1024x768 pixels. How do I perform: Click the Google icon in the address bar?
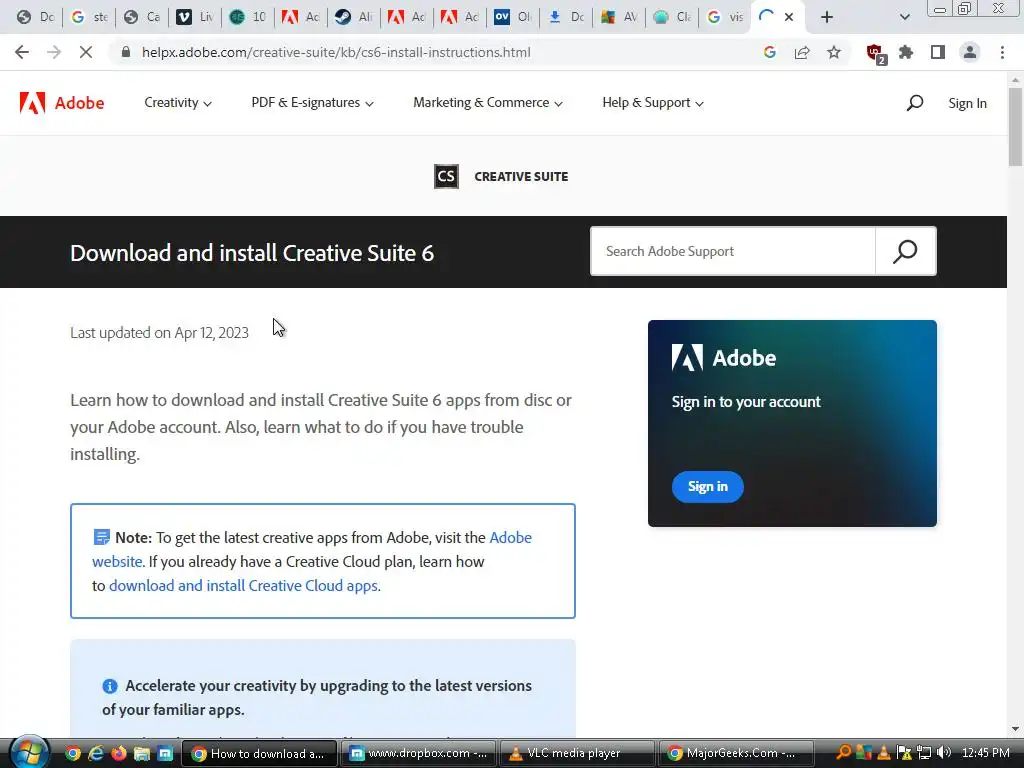(770, 52)
